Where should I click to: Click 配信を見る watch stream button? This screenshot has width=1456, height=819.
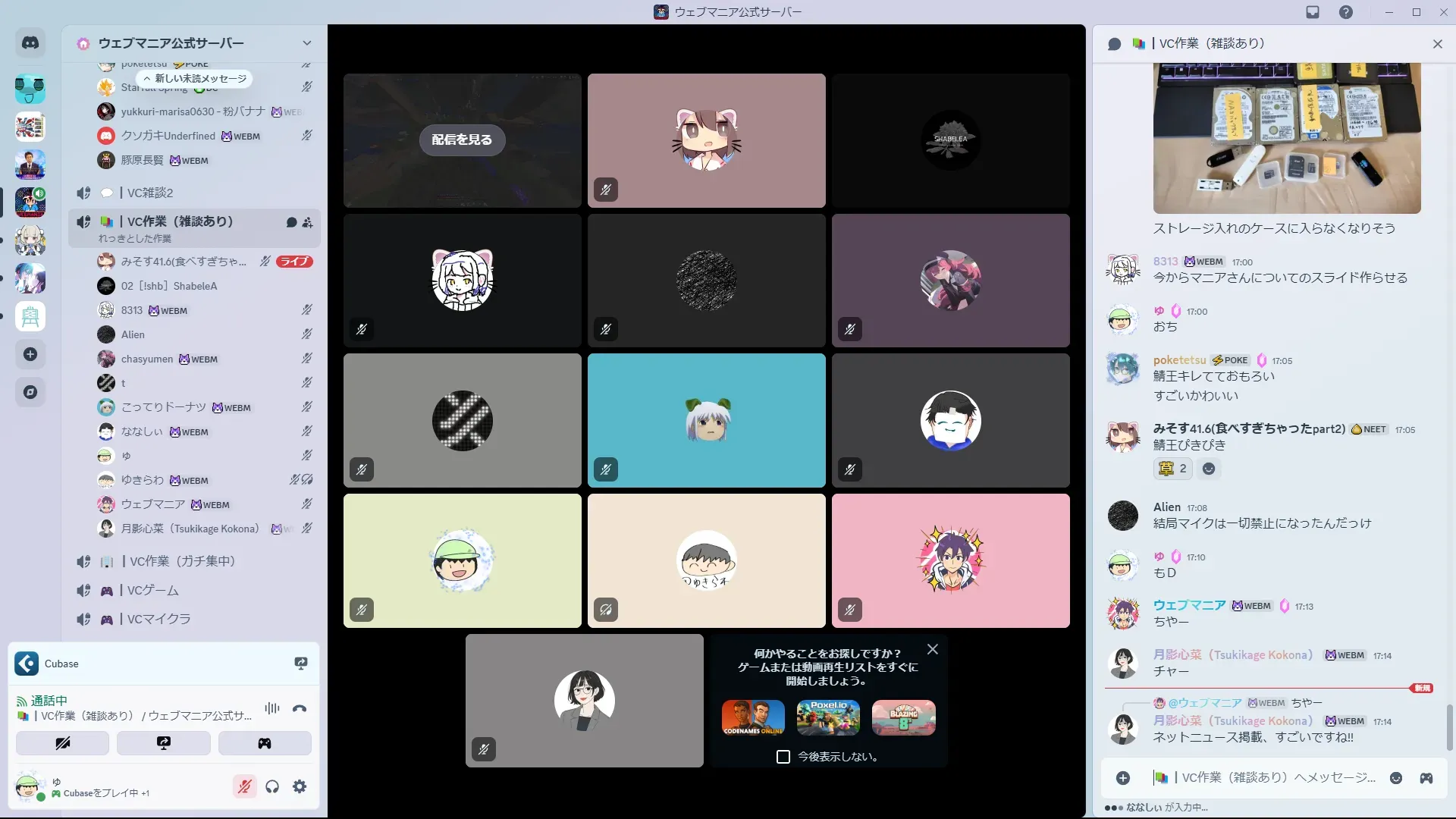[x=462, y=140]
